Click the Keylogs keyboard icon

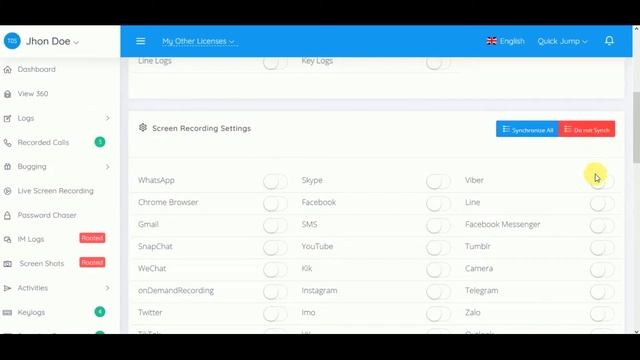click(7, 313)
